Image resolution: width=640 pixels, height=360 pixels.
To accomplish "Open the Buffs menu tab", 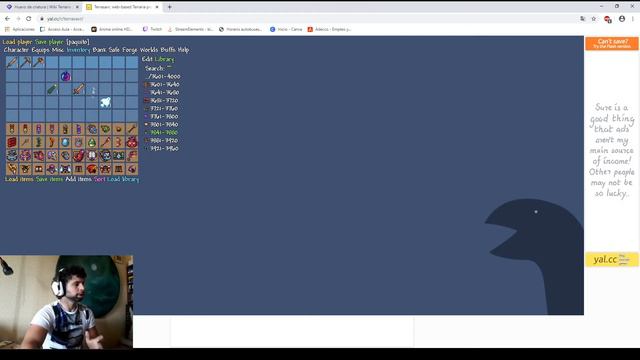I will point(168,50).
